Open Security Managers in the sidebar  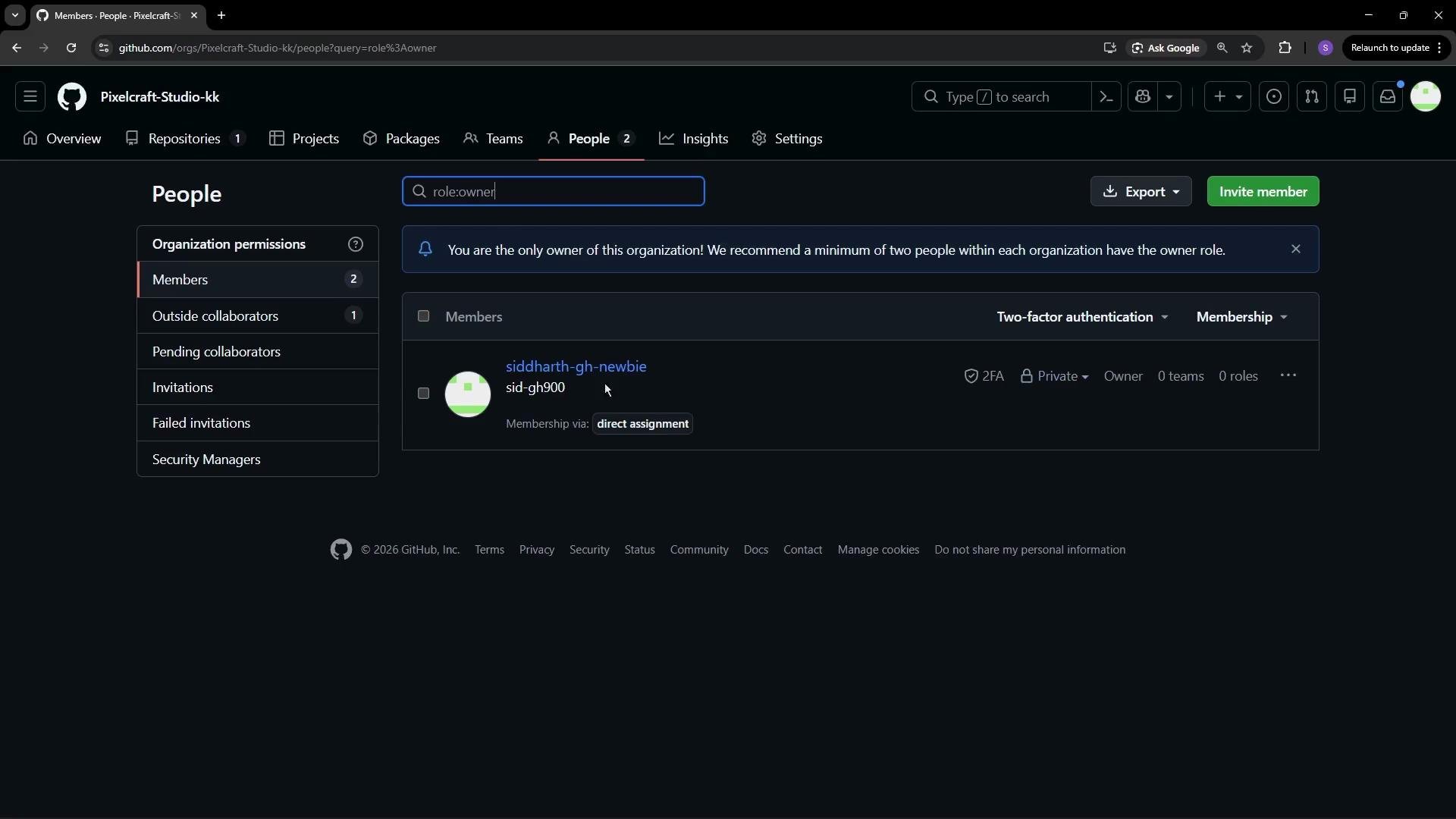258,459
